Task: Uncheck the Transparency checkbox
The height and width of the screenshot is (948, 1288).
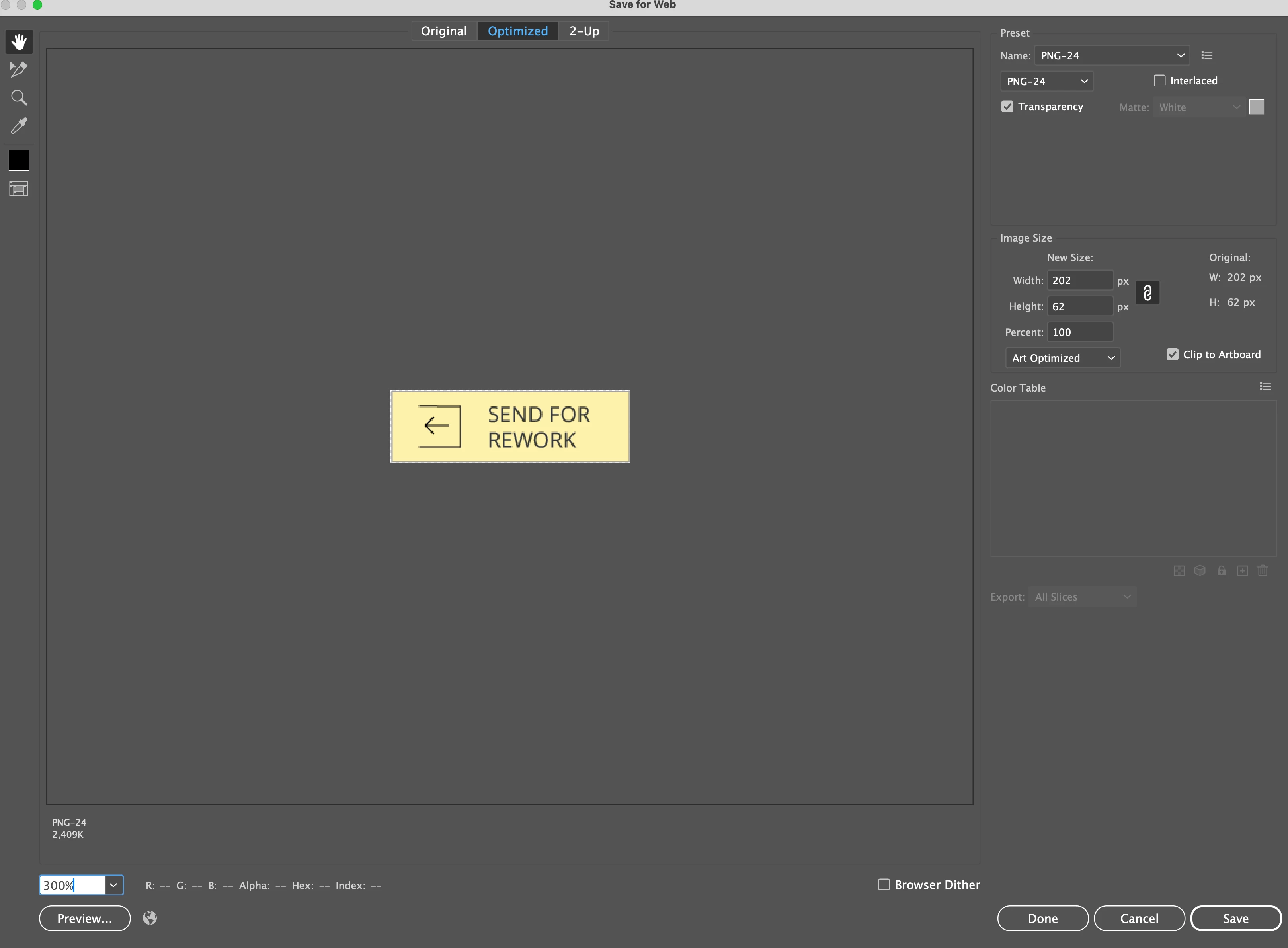Action: pyautogui.click(x=1007, y=107)
